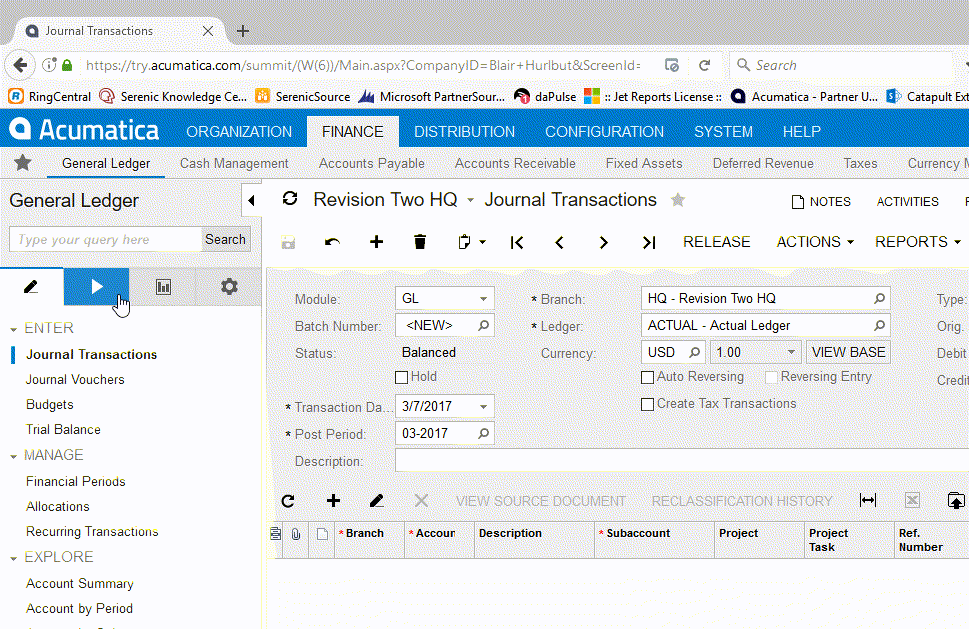Add new record with toolbar plus icon

click(376, 242)
